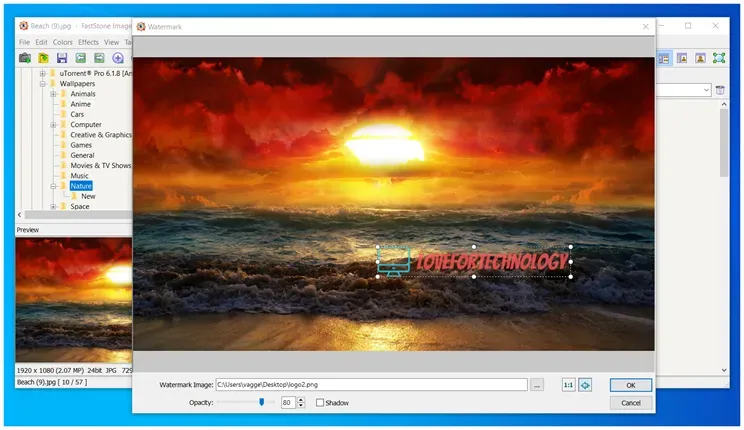Click the 'Beach (9).jpg [ 10 / 57 ]' status text
744x430 pixels.
[52, 382]
